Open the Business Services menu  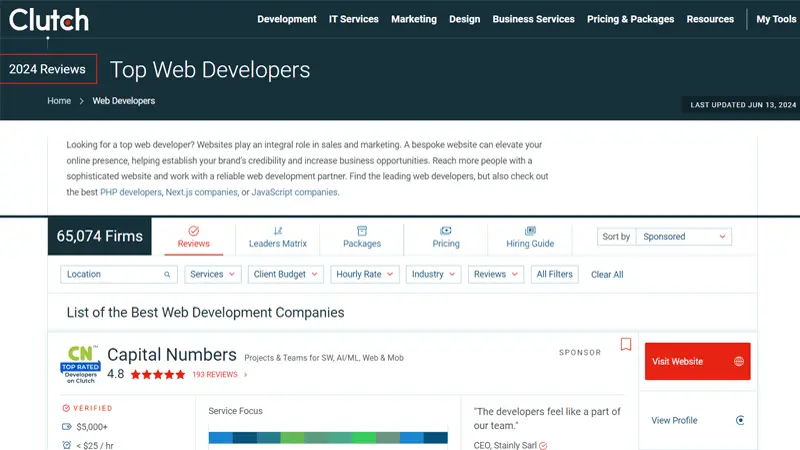533,19
